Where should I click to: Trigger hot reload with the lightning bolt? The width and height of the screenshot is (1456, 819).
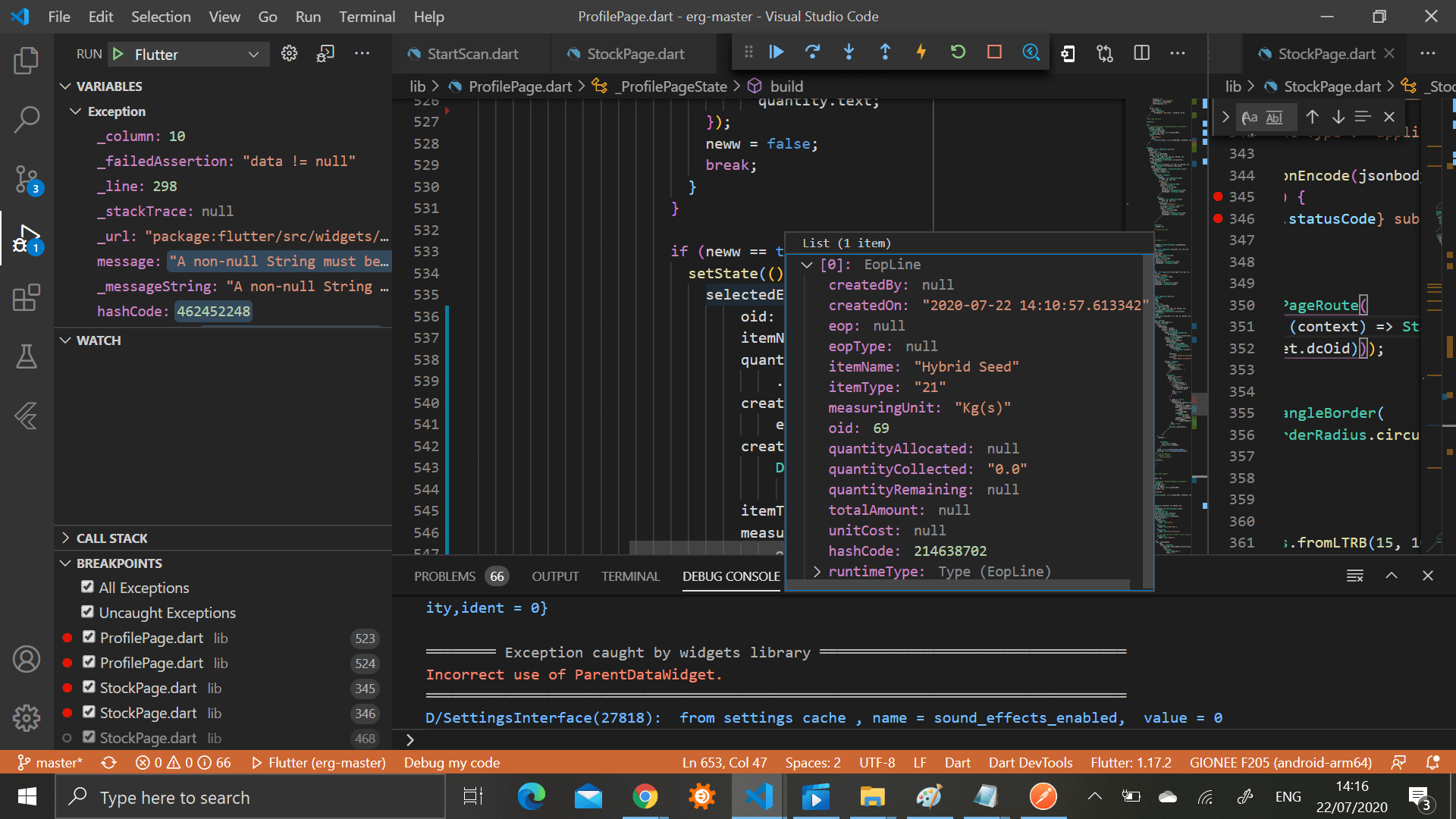pyautogui.click(x=921, y=52)
